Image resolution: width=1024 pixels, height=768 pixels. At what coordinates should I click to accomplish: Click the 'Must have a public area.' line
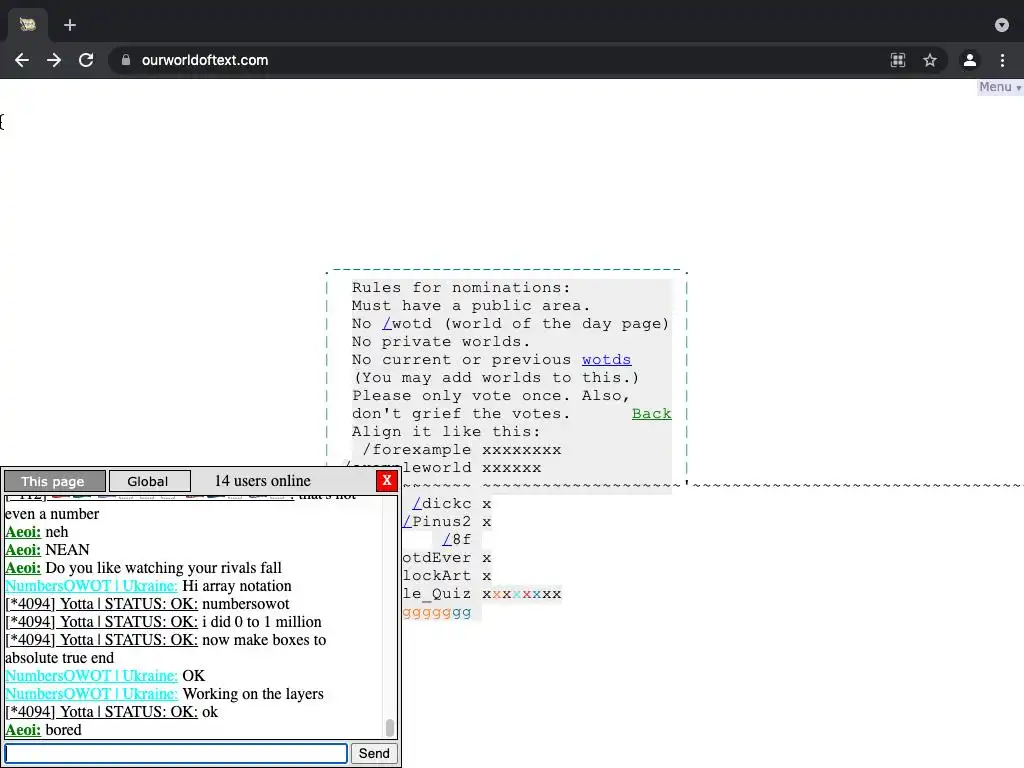click(471, 305)
